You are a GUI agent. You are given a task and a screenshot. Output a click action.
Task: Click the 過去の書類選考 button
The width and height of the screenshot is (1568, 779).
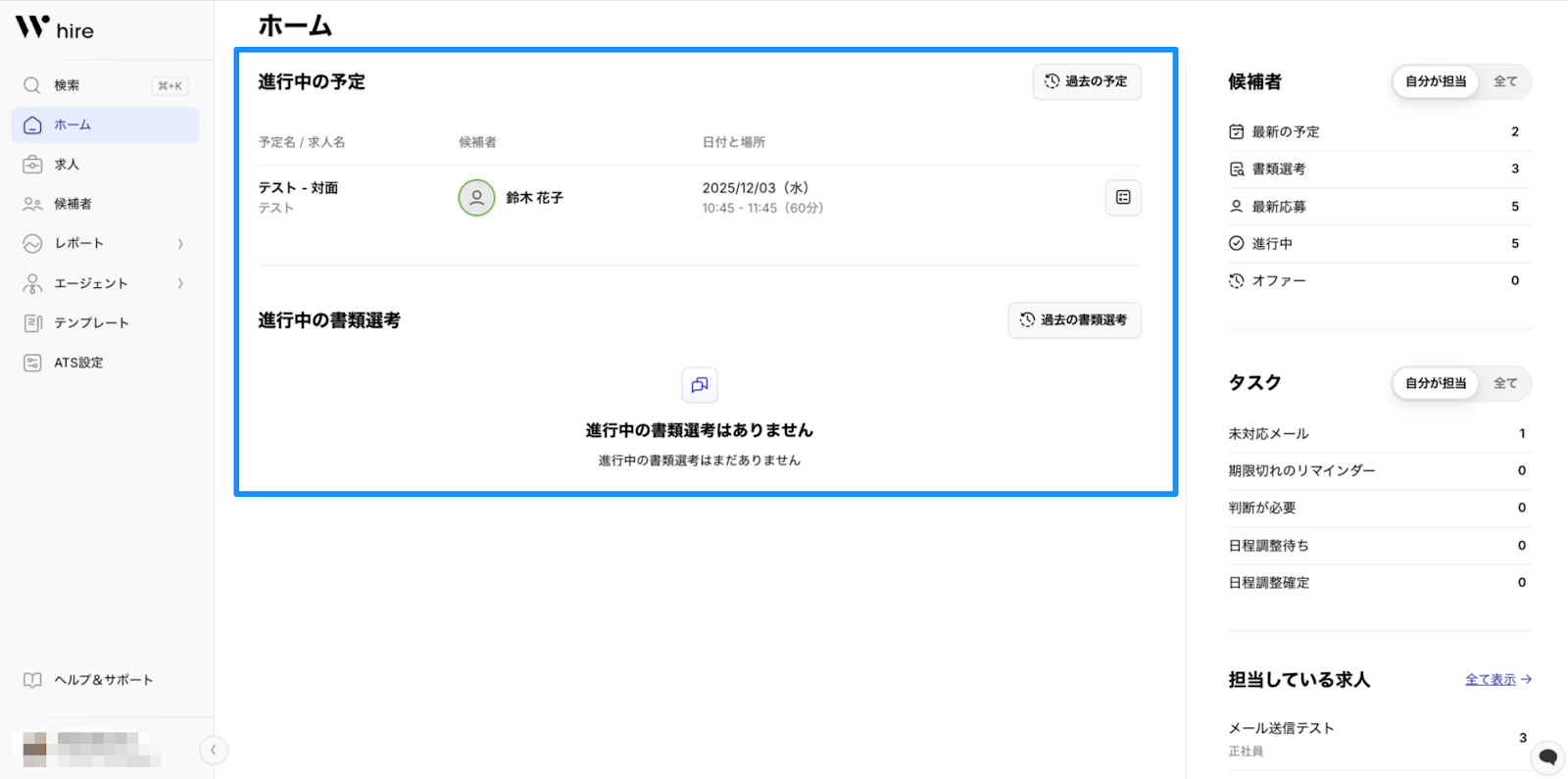click(1074, 319)
